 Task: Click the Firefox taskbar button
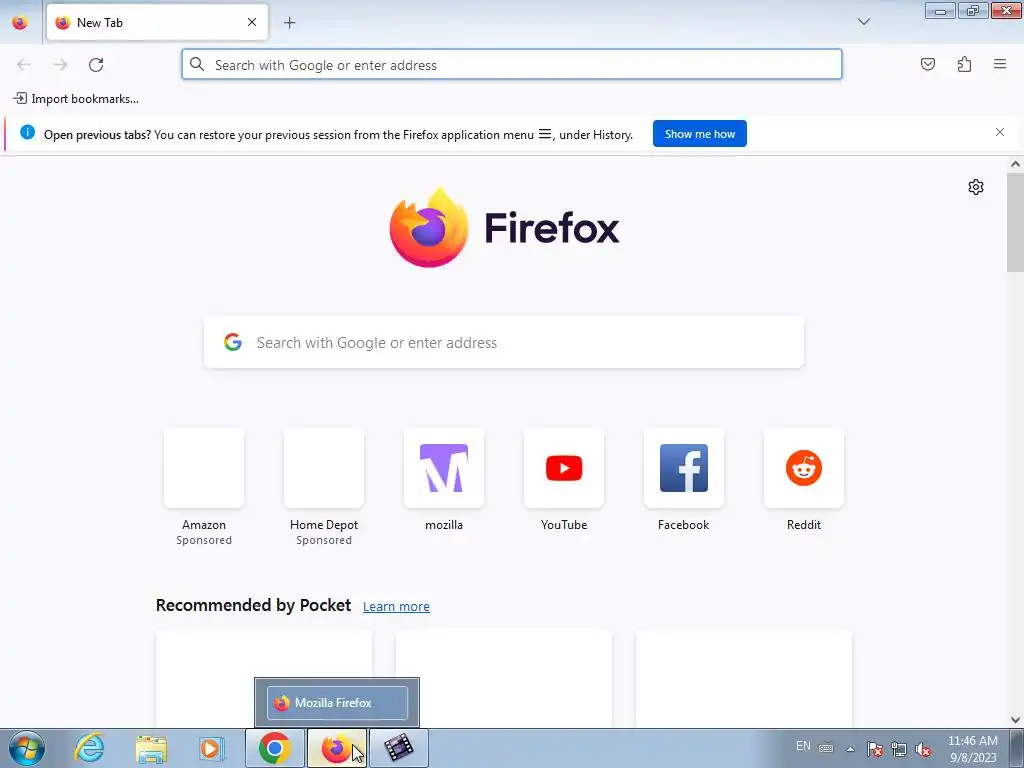(336, 748)
